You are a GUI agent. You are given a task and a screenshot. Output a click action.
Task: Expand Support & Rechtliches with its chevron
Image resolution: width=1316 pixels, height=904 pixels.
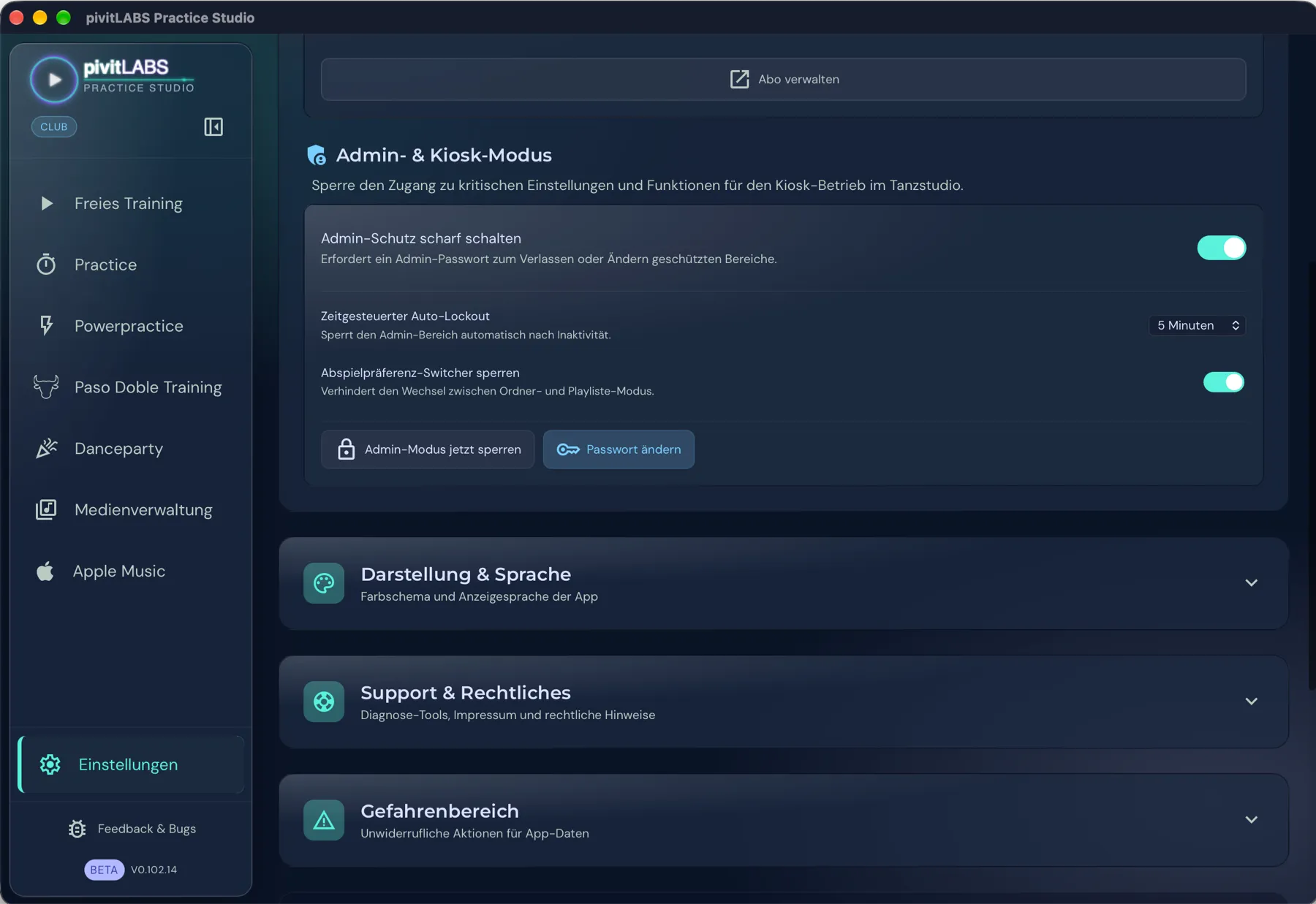pyautogui.click(x=1252, y=702)
